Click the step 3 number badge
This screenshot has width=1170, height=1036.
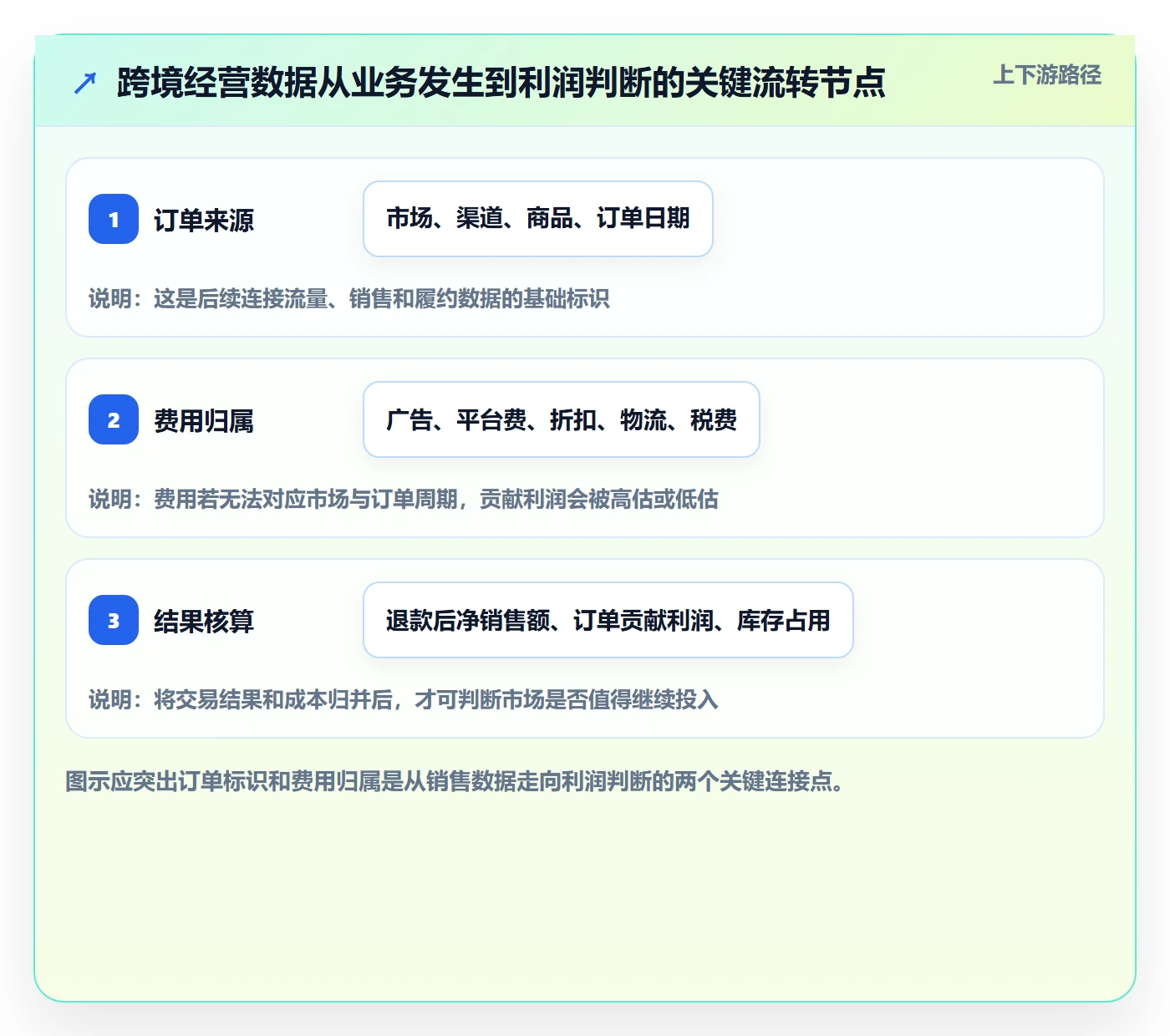(x=114, y=620)
